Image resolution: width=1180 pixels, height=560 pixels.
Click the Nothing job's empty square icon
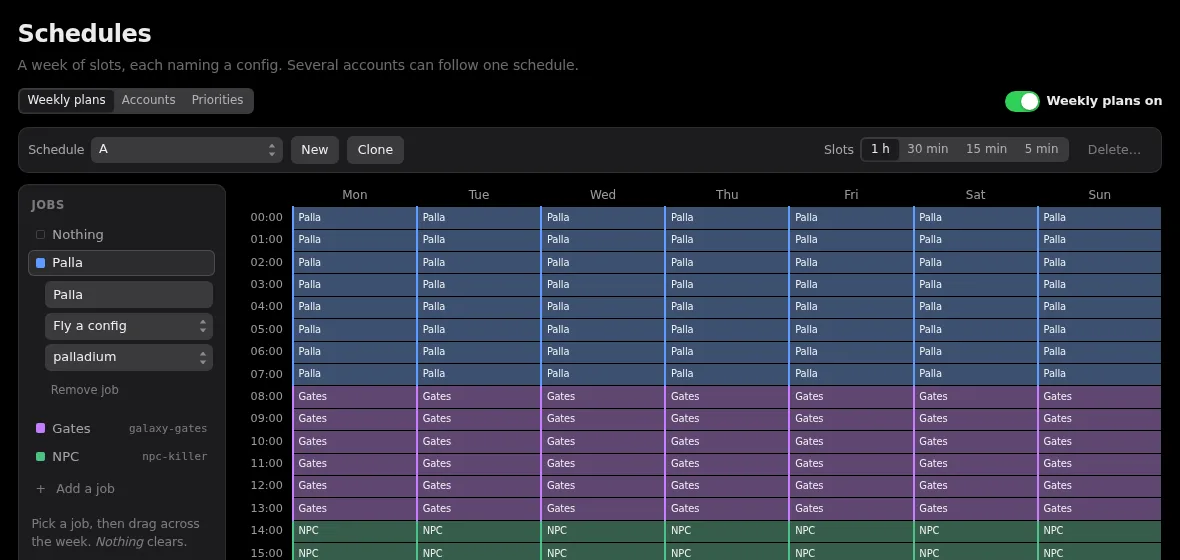coord(41,235)
